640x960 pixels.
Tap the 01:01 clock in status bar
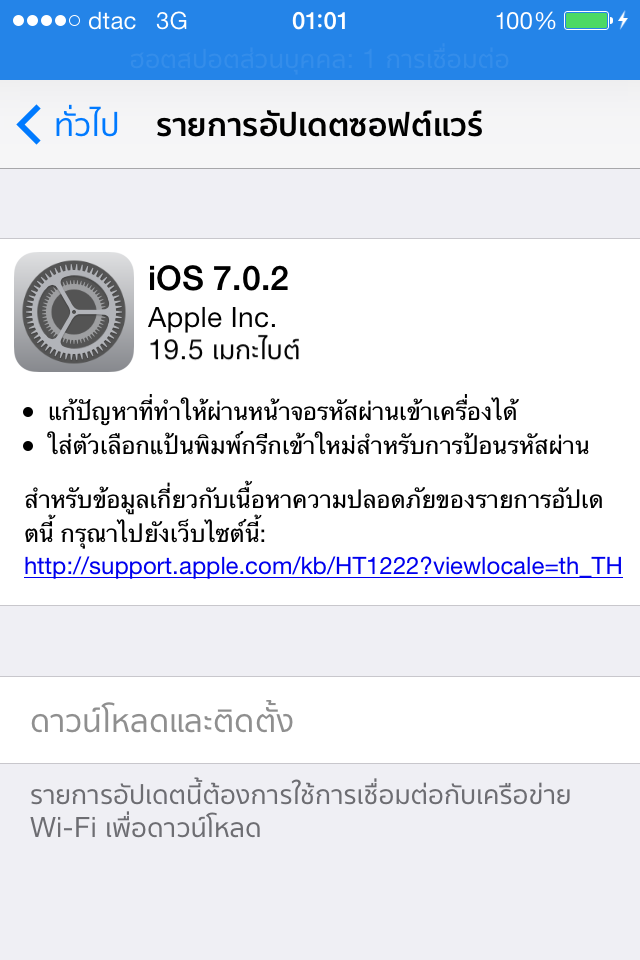[319, 21]
